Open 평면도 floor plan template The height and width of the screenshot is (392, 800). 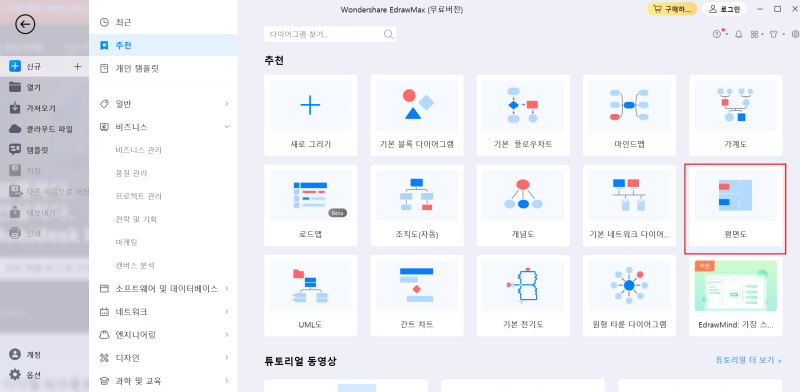(735, 205)
